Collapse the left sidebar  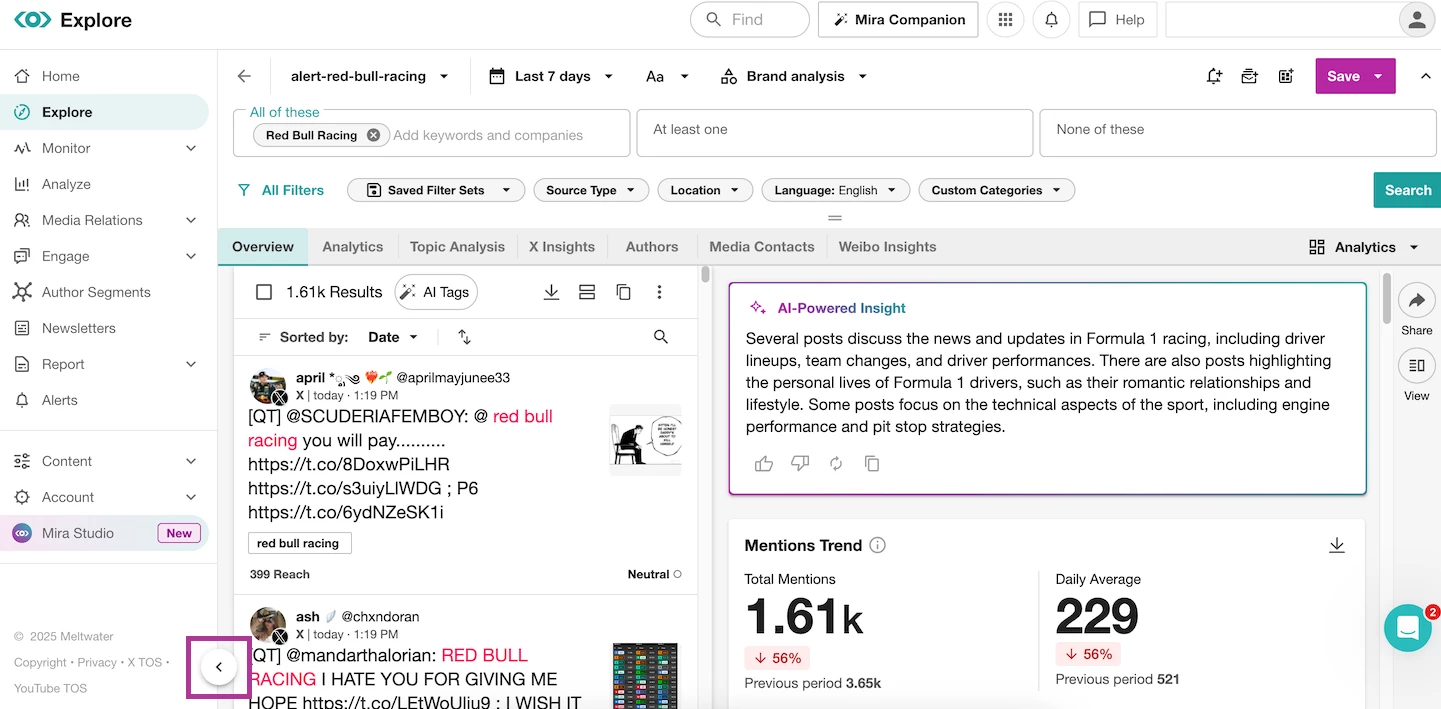pos(219,667)
